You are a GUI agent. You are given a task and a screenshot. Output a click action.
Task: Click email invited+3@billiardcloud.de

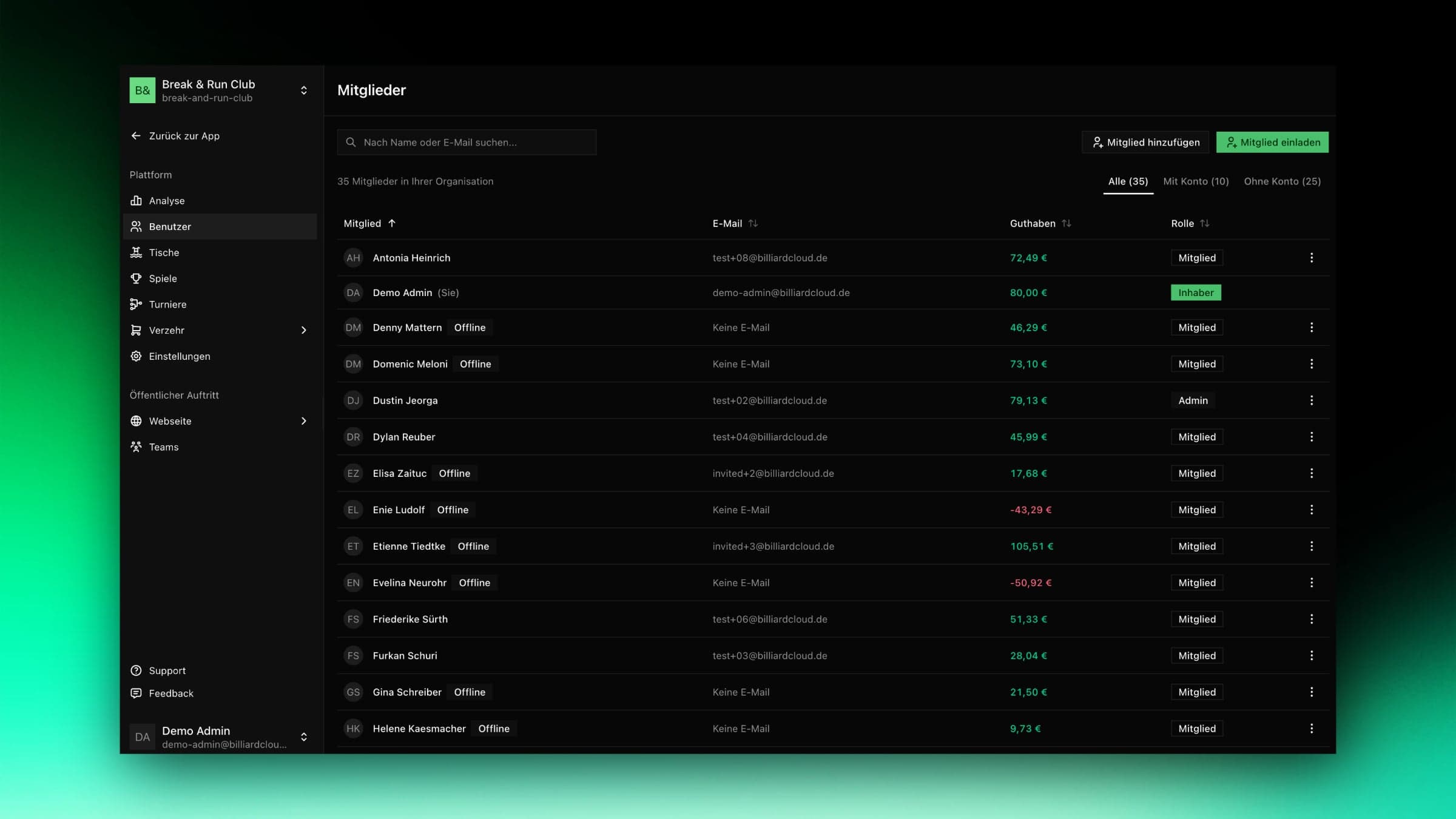(773, 546)
